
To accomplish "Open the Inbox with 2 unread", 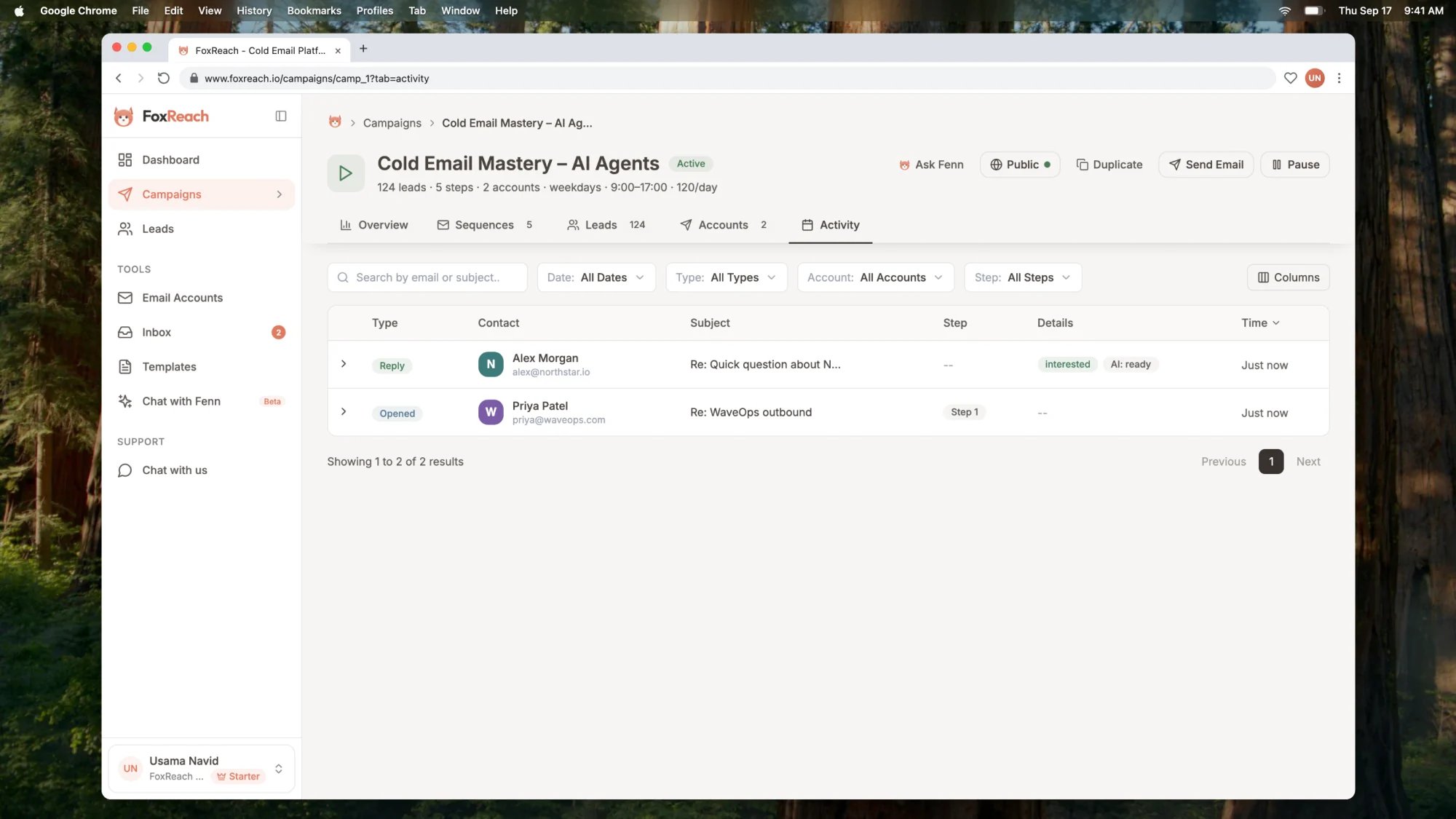I will pos(202,333).
